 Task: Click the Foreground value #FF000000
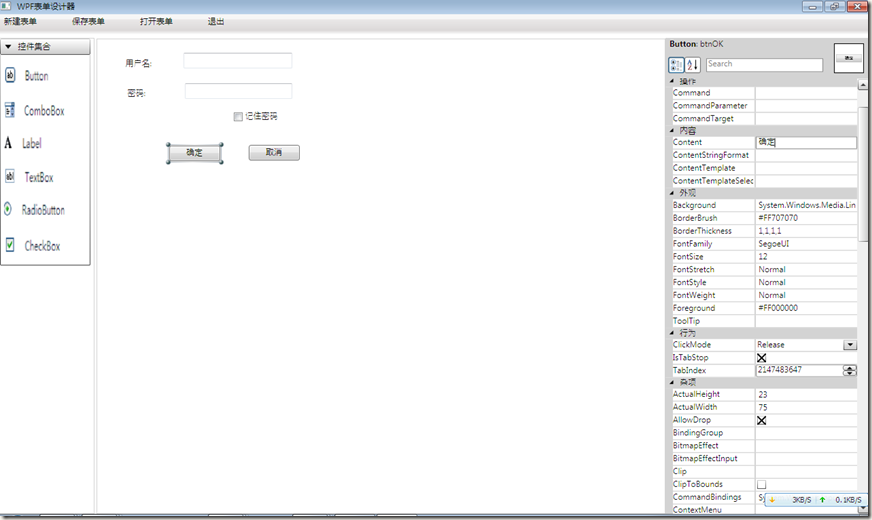pyautogui.click(x=778, y=308)
